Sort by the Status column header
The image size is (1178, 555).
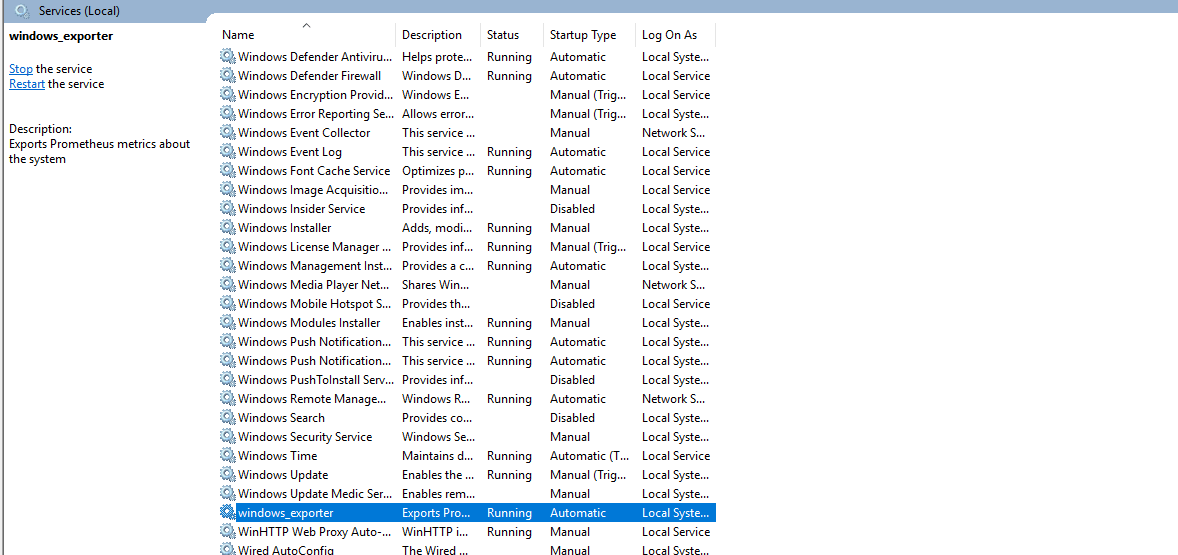point(503,35)
